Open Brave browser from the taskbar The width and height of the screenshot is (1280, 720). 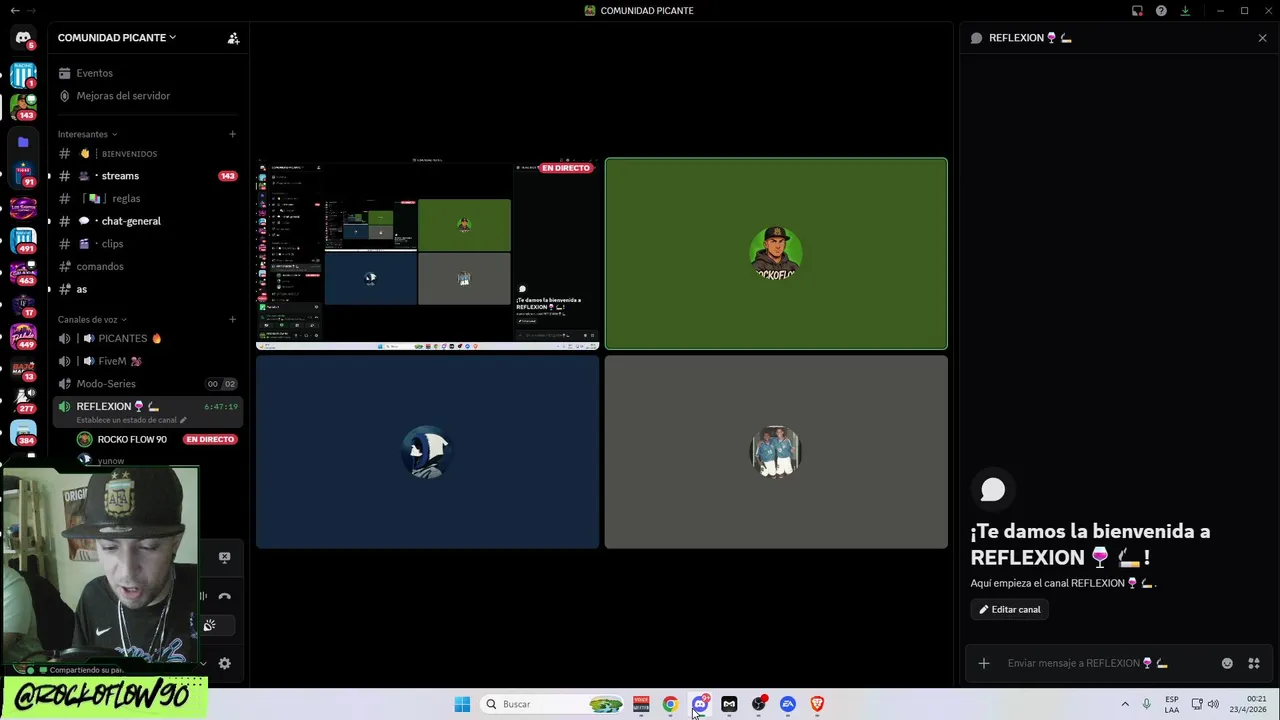pyautogui.click(x=817, y=704)
